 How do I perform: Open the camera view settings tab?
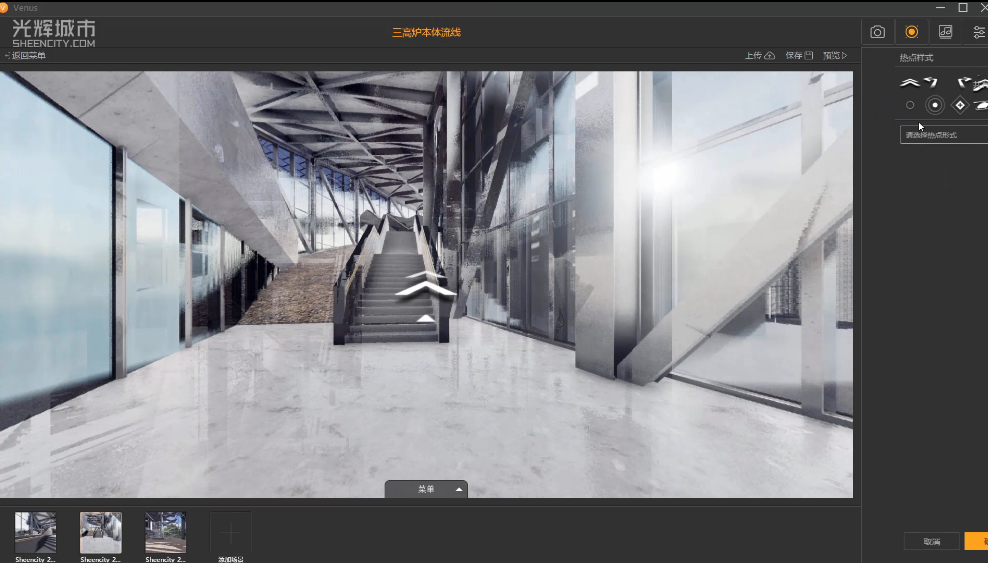pyautogui.click(x=877, y=32)
